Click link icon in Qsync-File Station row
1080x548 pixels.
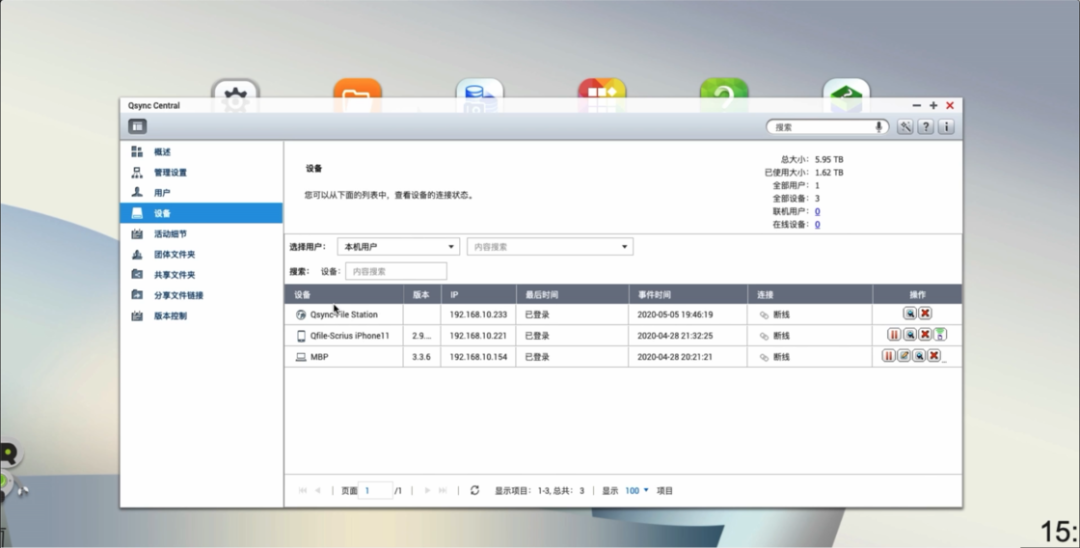(x=764, y=315)
